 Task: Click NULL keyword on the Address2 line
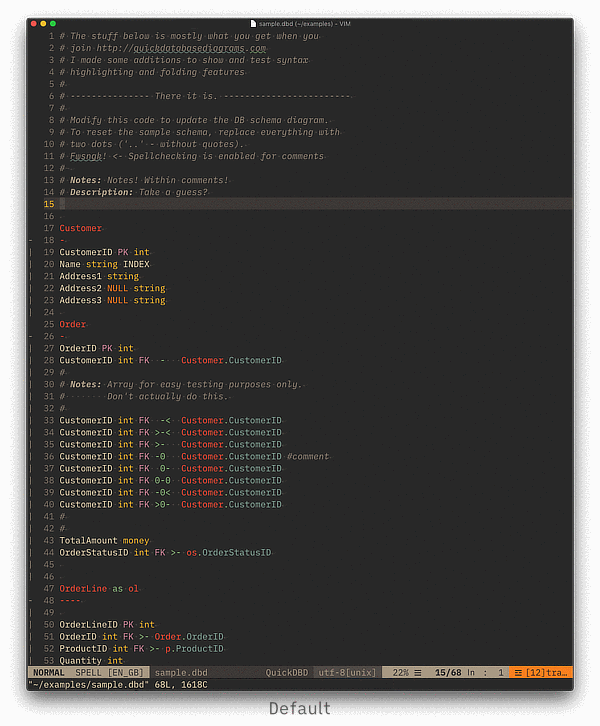click(118, 288)
